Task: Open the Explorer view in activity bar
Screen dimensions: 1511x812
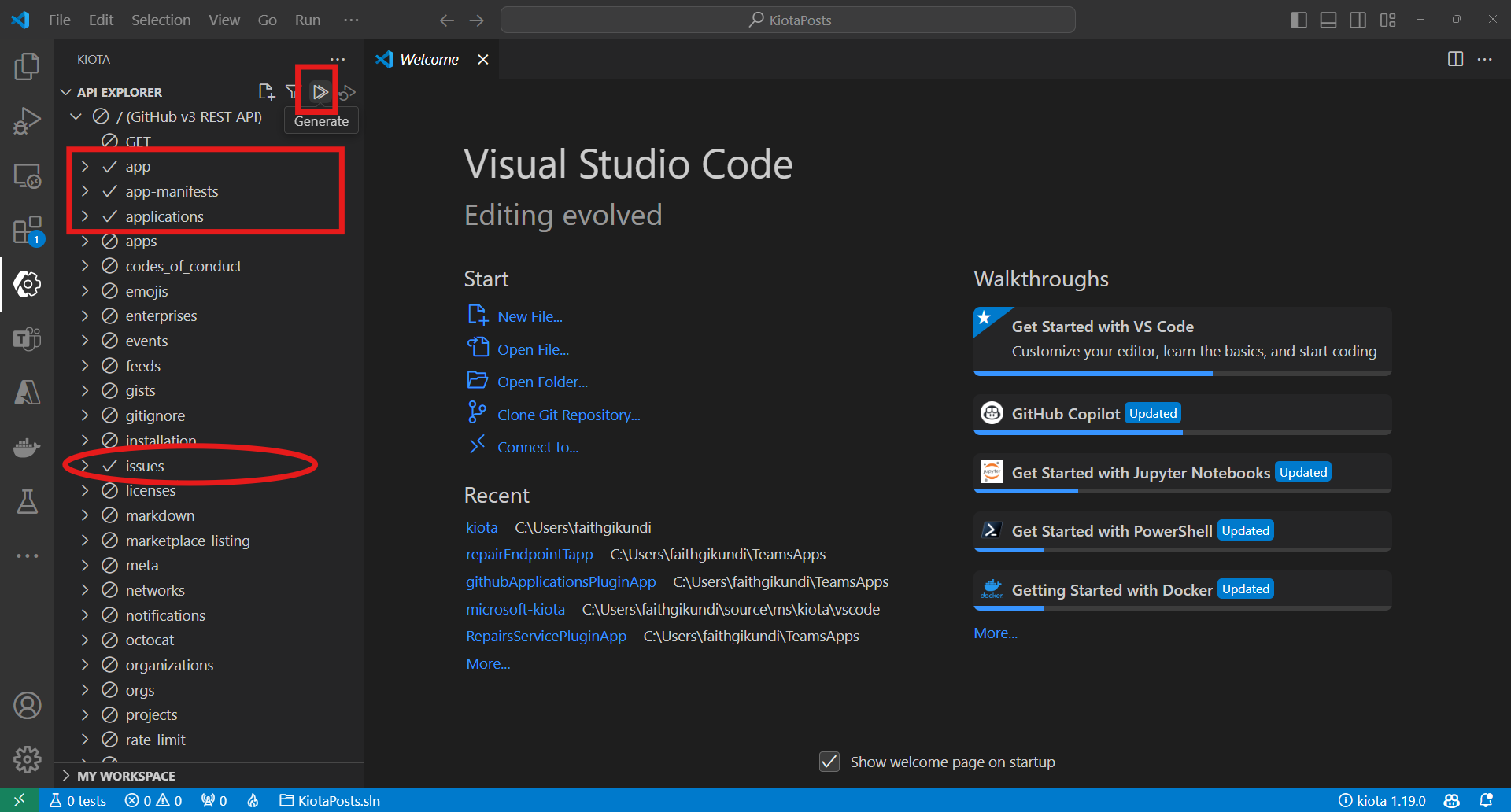Action: [27, 67]
